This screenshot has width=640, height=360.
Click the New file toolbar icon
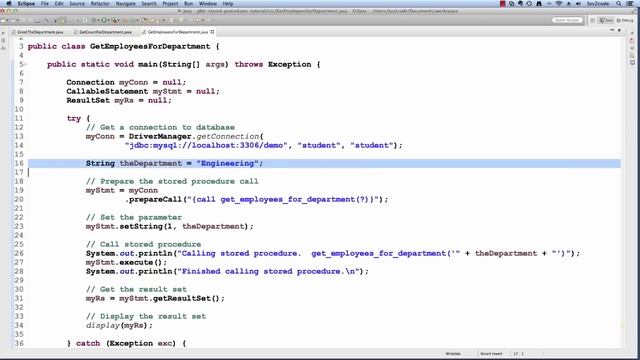[x=3, y=20]
